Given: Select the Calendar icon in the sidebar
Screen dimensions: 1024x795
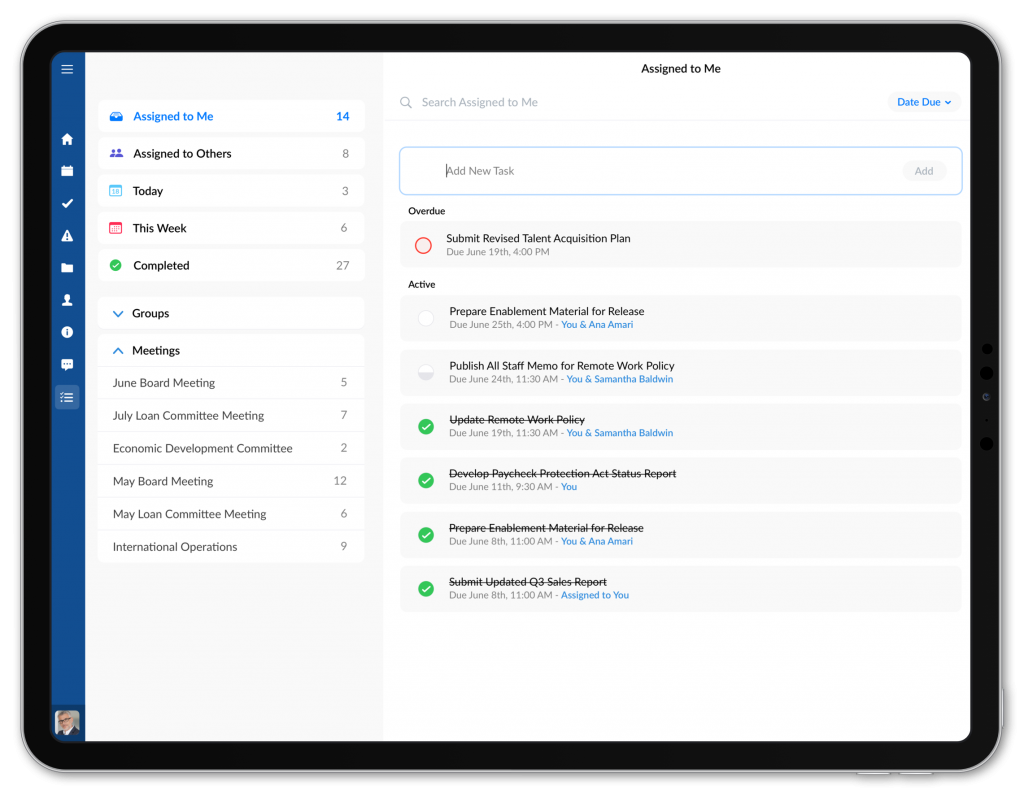Looking at the screenshot, I should point(67,171).
